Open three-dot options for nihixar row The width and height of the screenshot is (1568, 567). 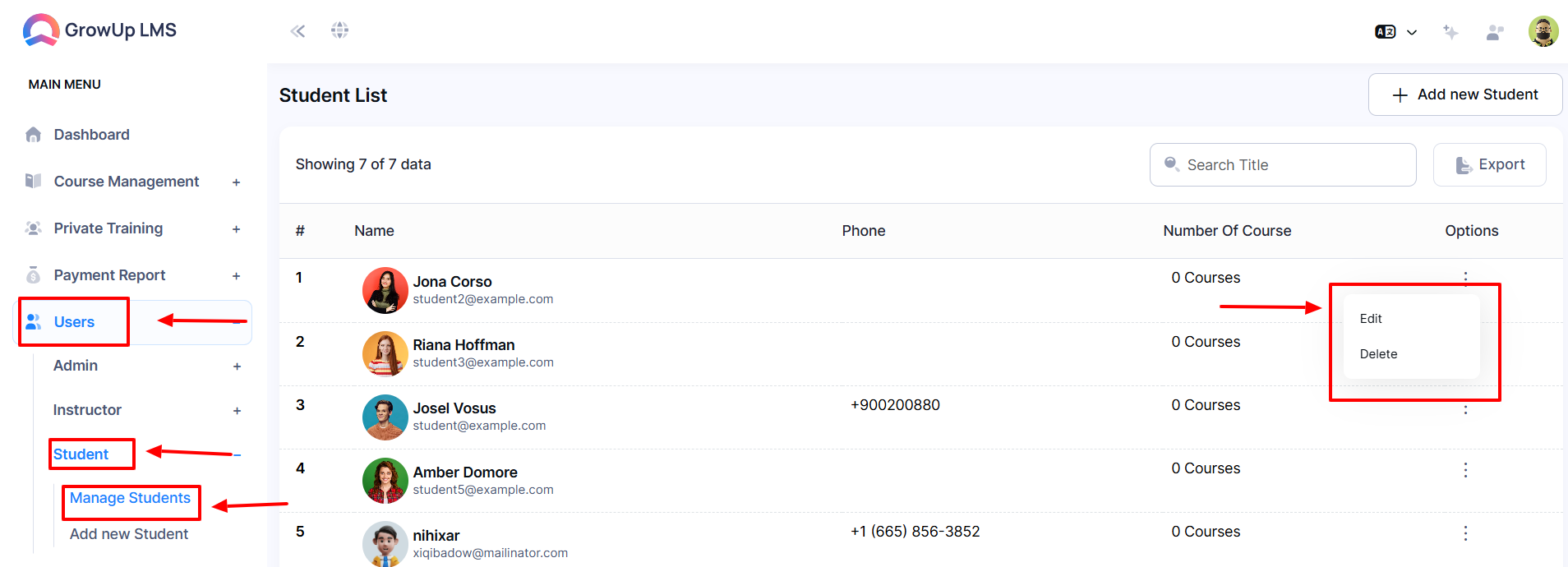coord(1465,533)
